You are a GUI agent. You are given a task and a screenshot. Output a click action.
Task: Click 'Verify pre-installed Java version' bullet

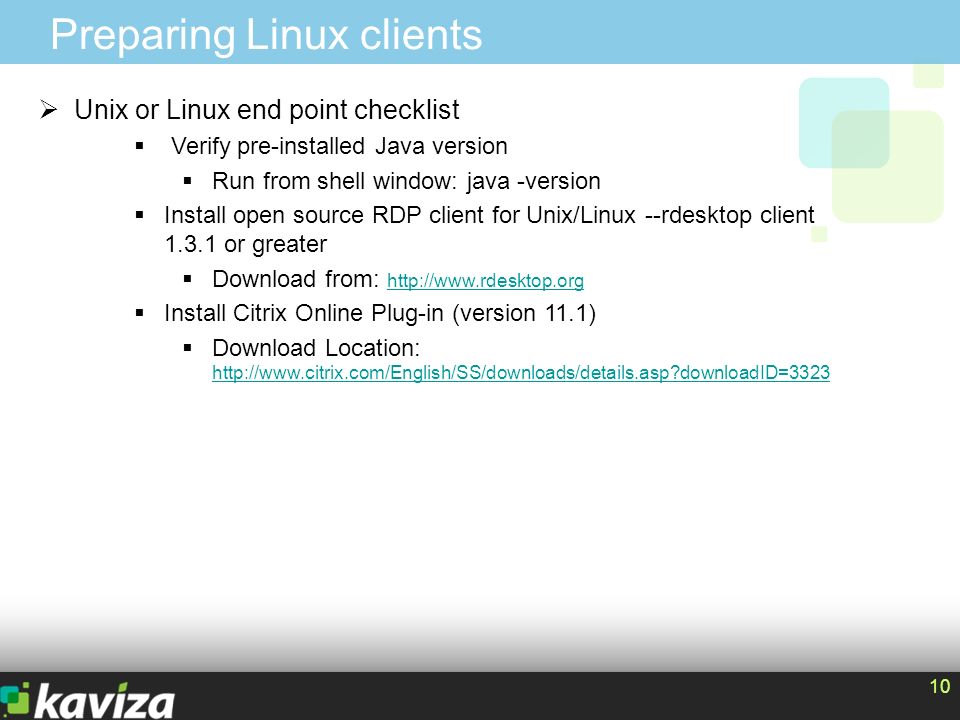pos(339,146)
